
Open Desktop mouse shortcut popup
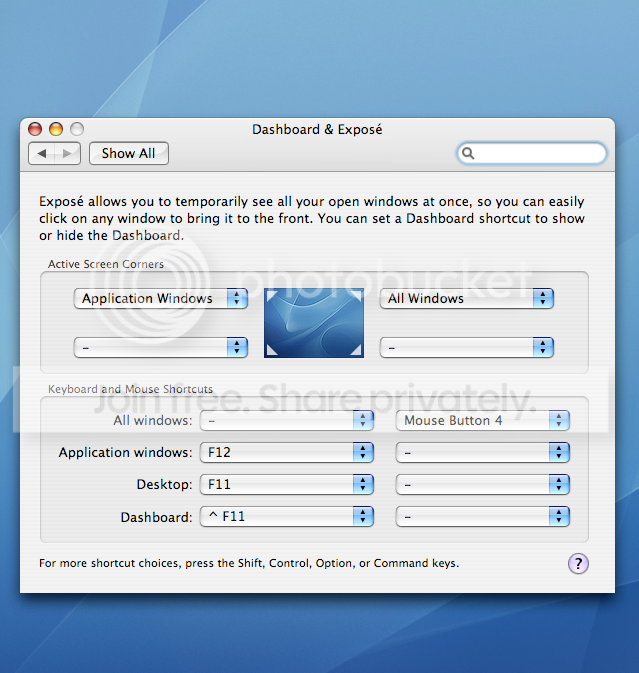(483, 485)
